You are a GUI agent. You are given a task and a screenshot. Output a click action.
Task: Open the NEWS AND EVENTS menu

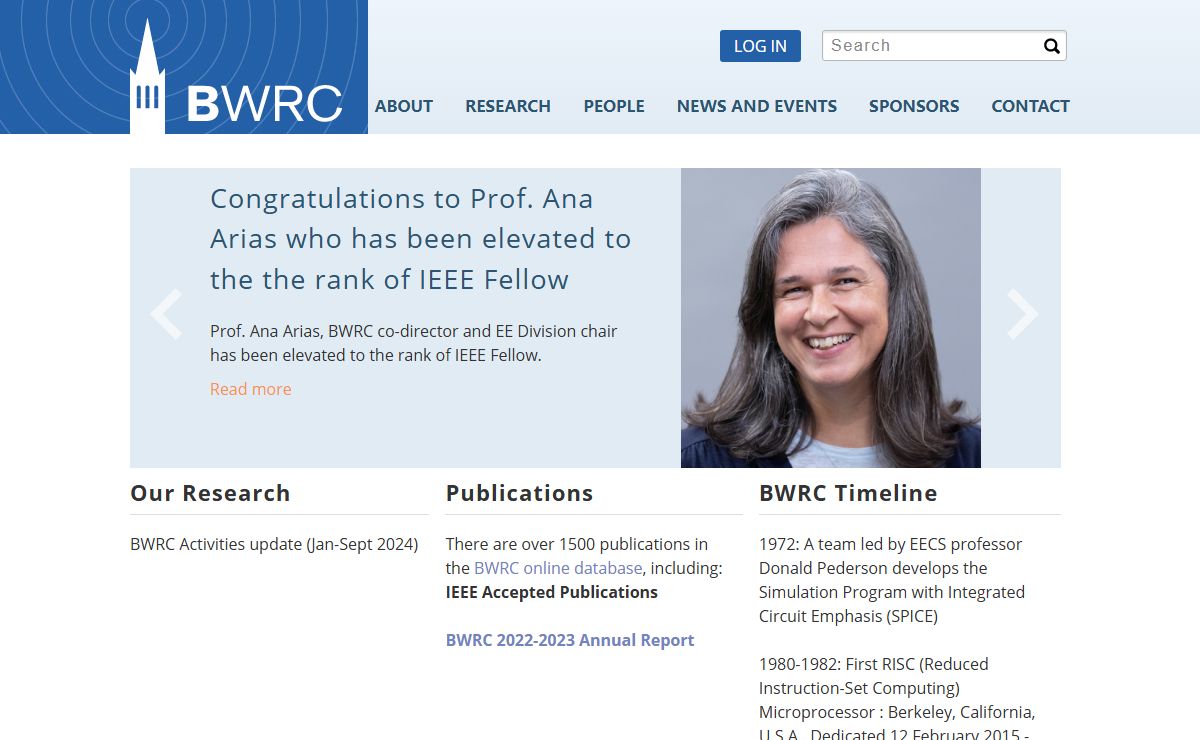pos(757,106)
